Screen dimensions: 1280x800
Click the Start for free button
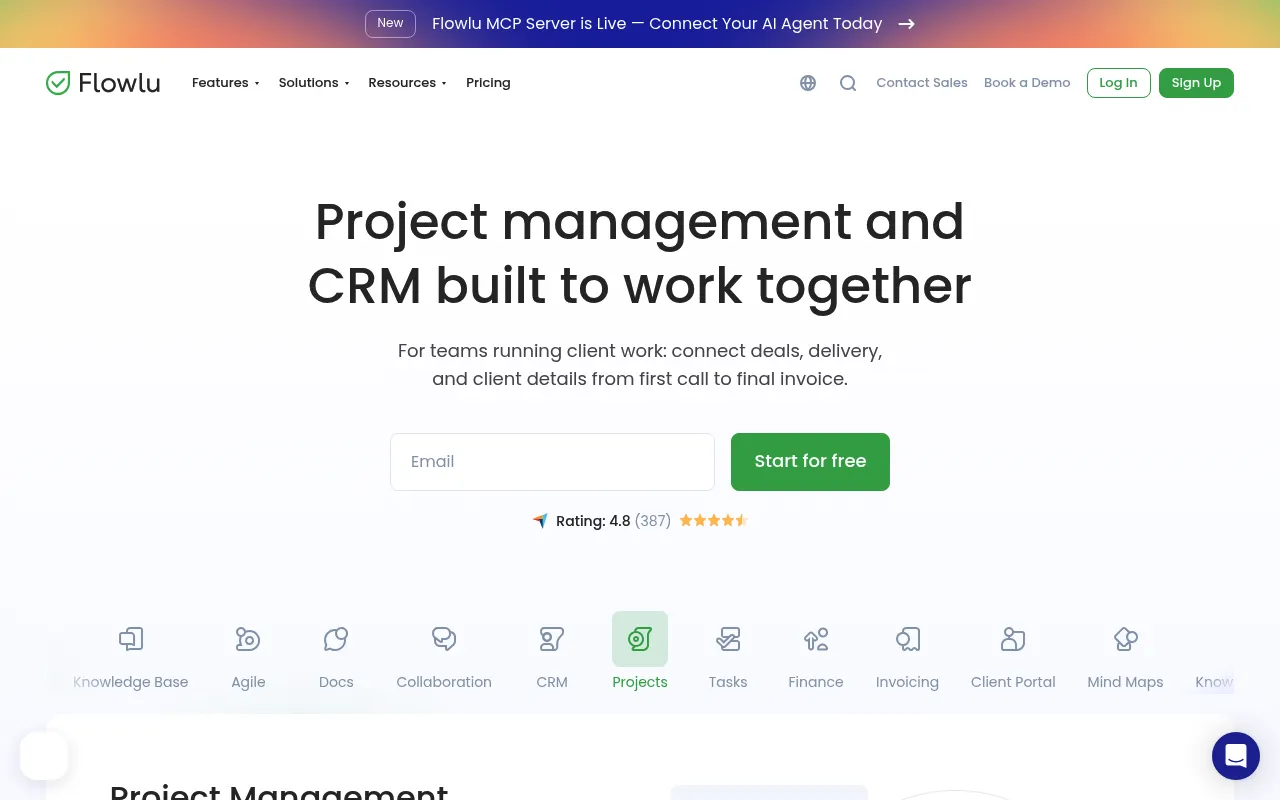[810, 462]
